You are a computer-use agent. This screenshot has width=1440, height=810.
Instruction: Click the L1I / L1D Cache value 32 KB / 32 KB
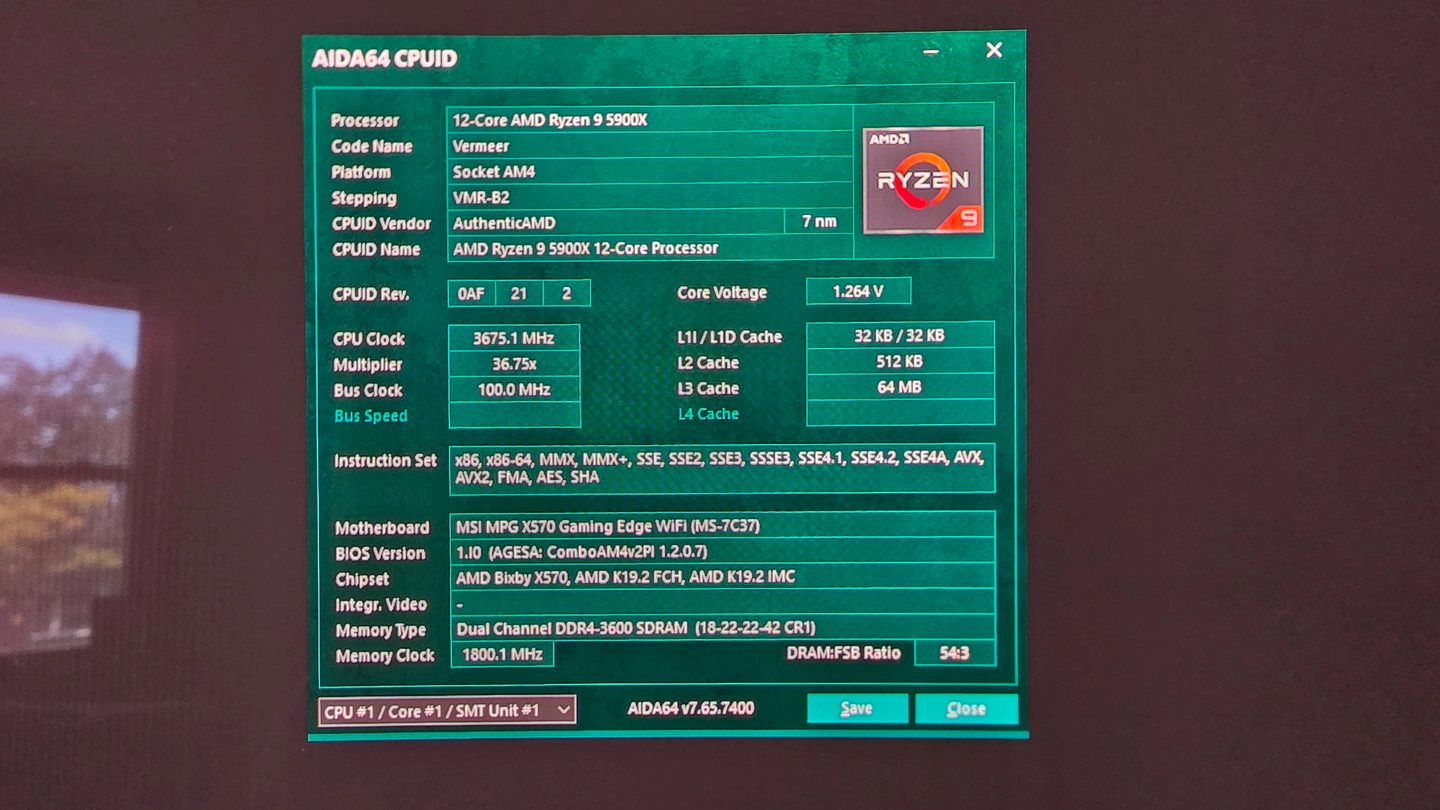click(x=900, y=336)
